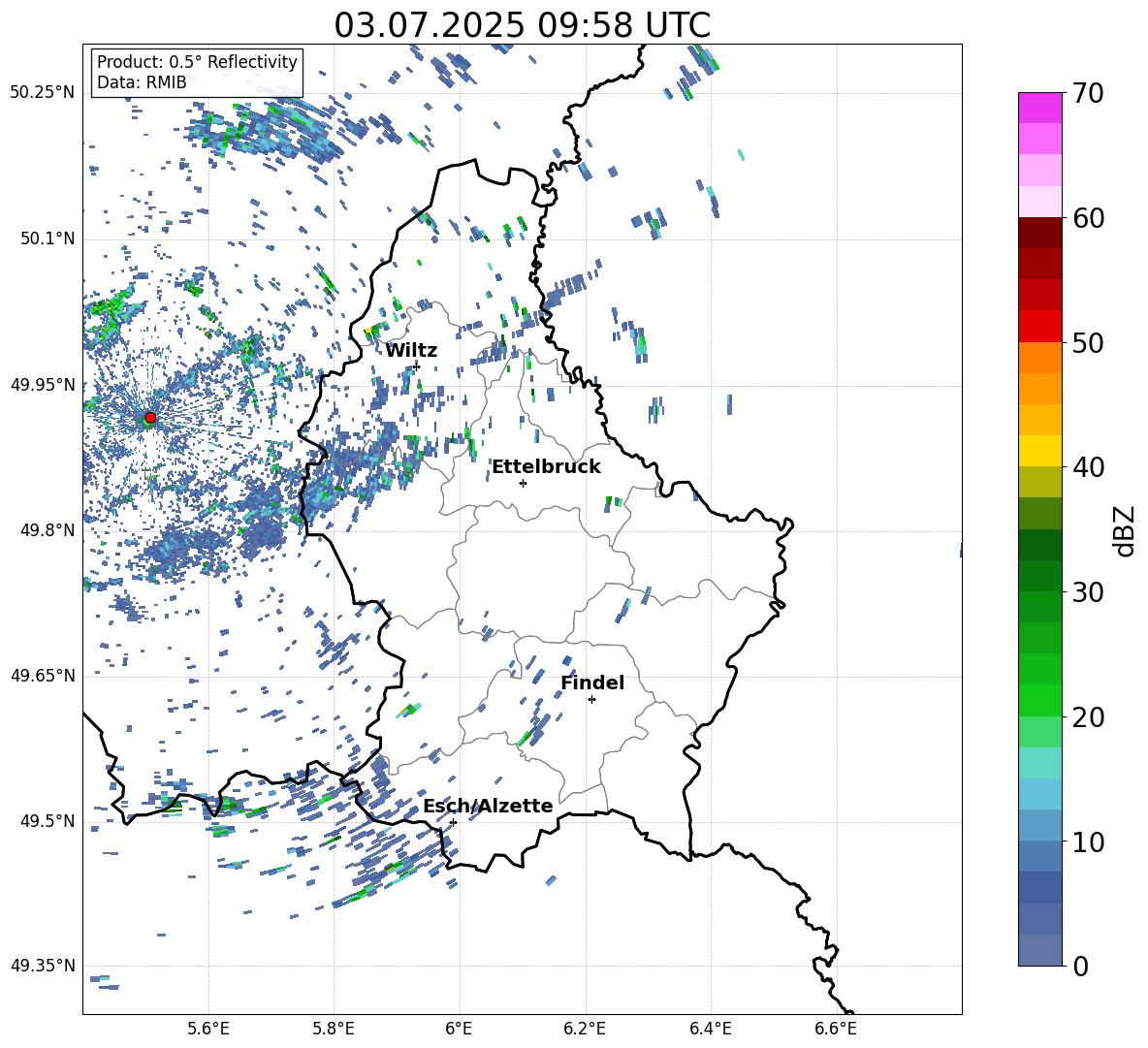Click the 6°E longitude label
The image size is (1148, 1048).
[x=459, y=1029]
